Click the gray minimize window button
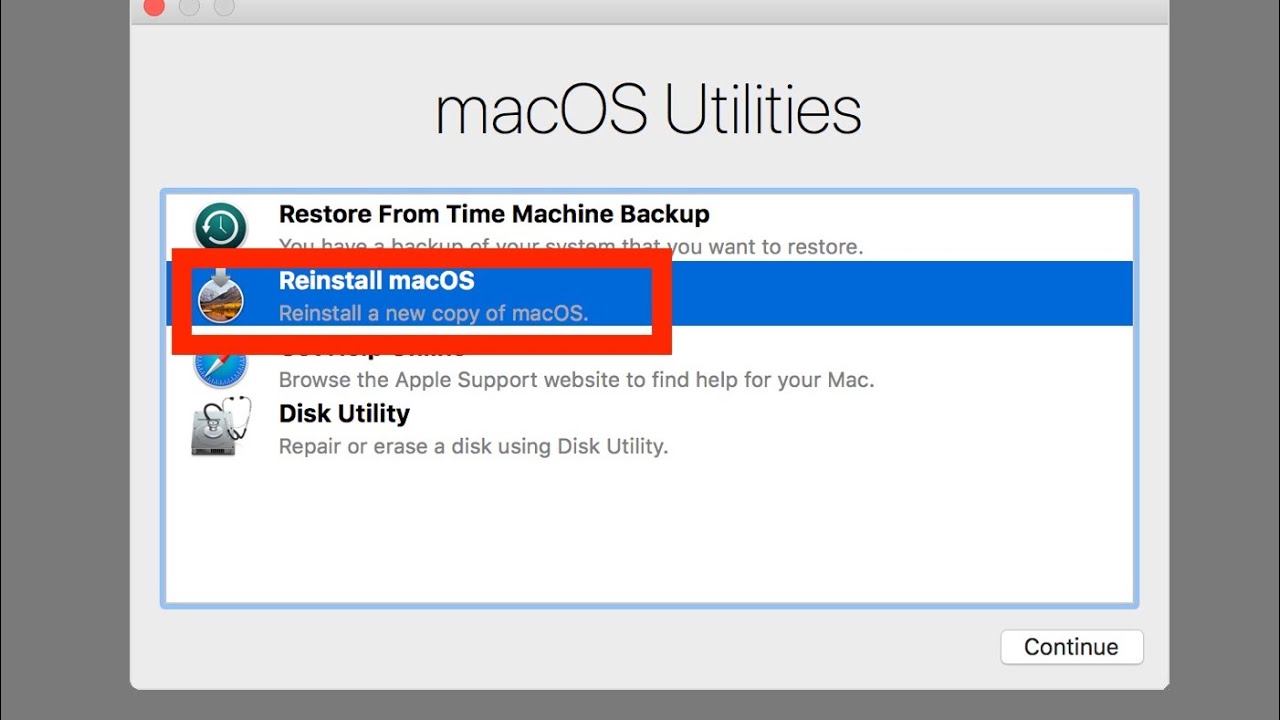 [x=189, y=7]
